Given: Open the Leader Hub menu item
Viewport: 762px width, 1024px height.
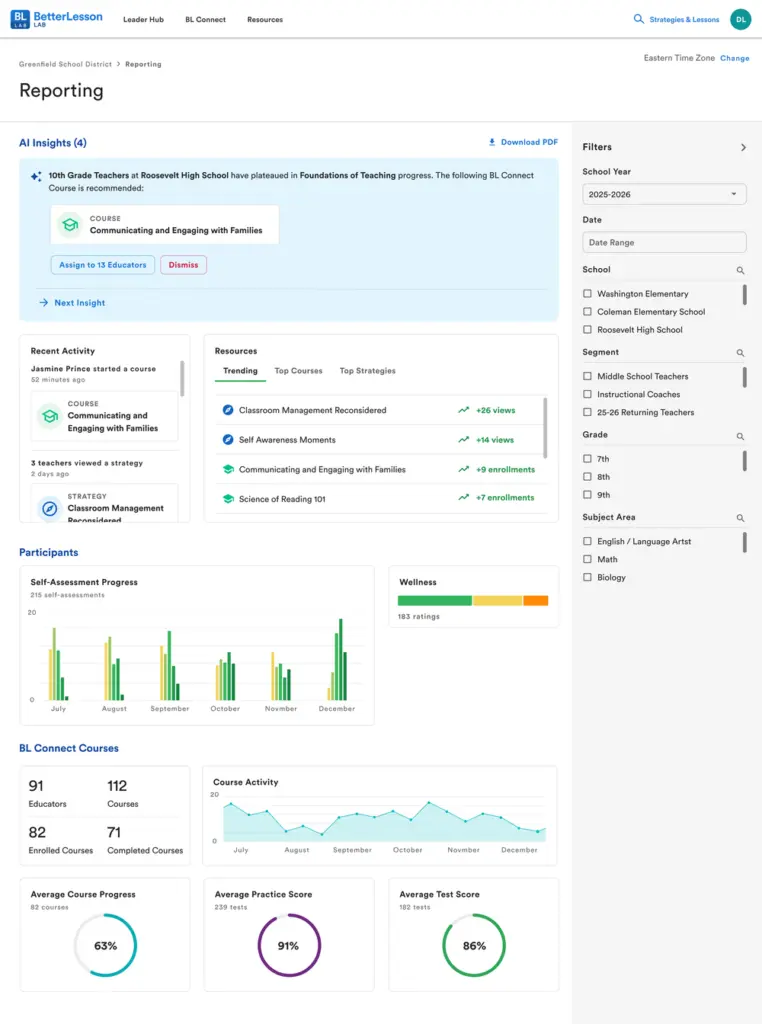Looking at the screenshot, I should click(144, 20).
